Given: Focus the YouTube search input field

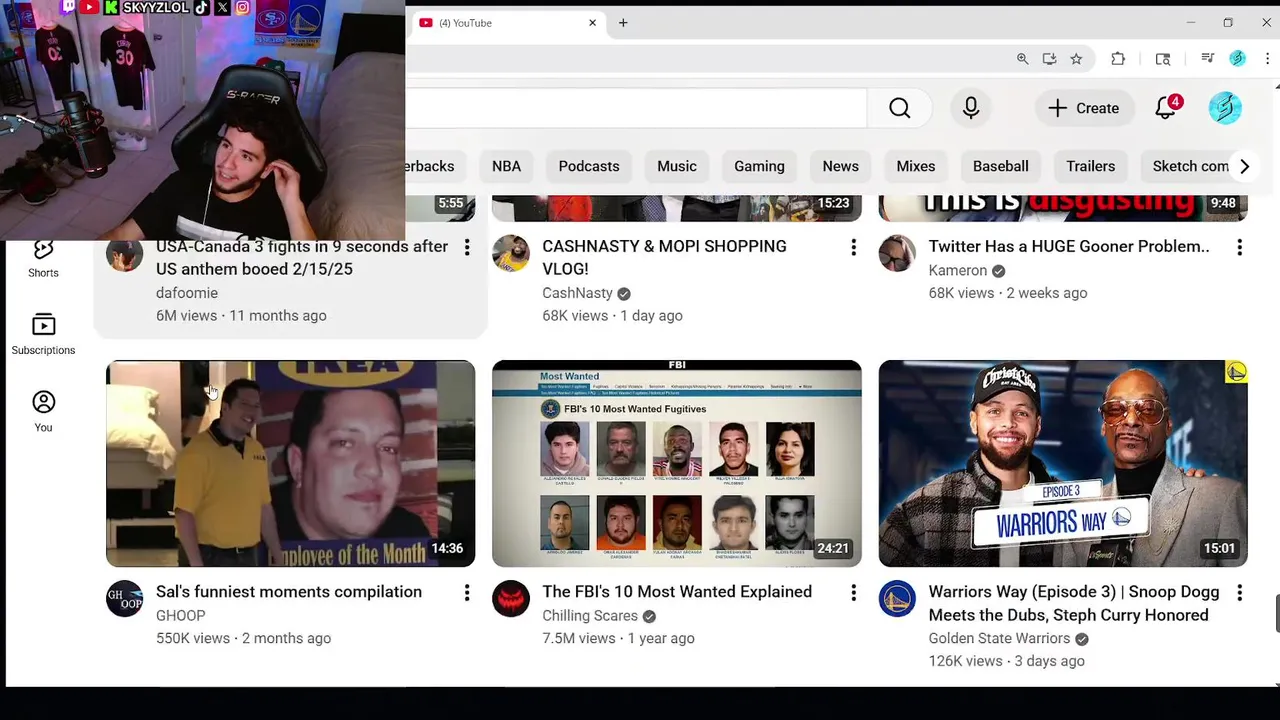Looking at the screenshot, I should click(x=636, y=108).
